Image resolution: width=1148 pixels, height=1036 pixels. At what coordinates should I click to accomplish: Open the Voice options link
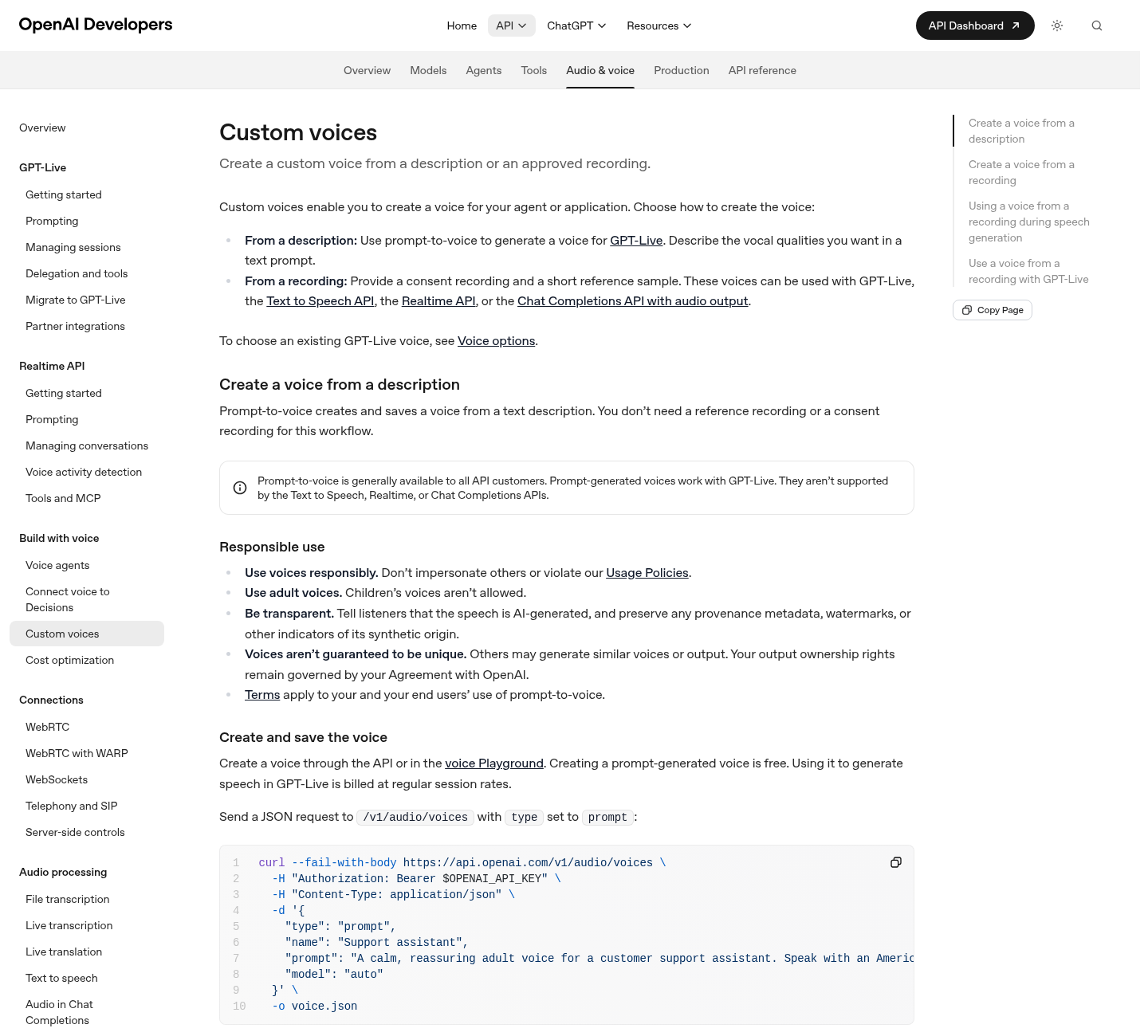point(496,341)
